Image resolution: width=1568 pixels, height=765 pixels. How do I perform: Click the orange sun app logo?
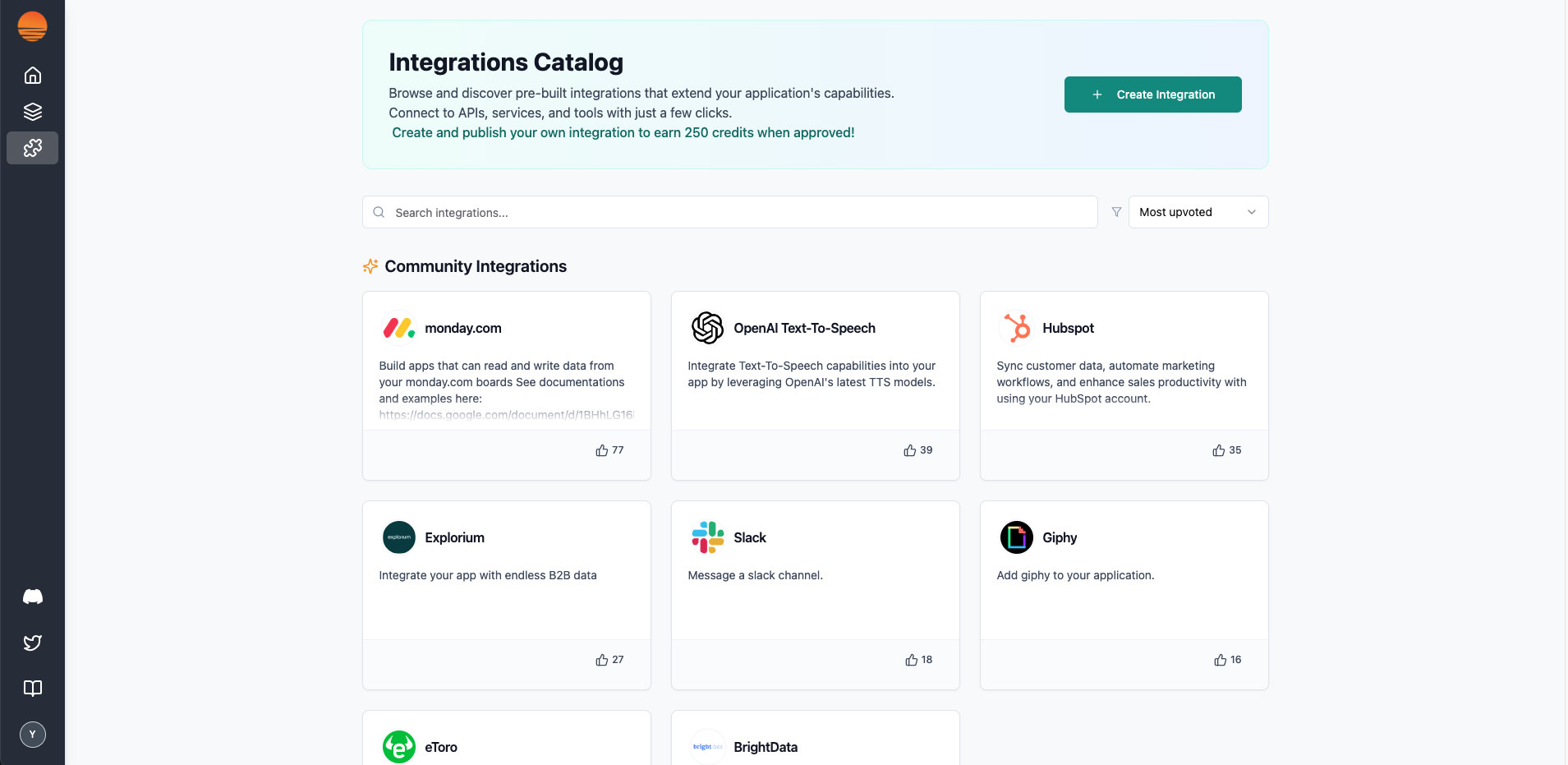pyautogui.click(x=33, y=26)
